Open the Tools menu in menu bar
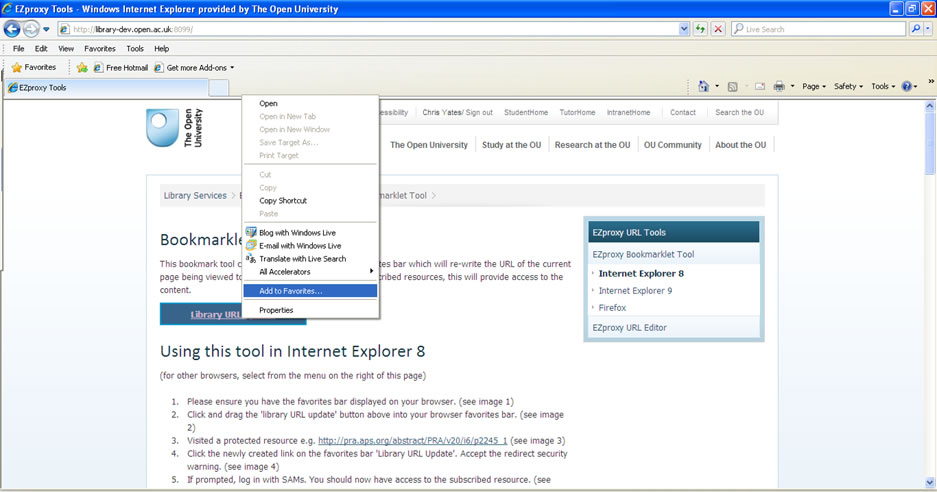The height and width of the screenshot is (492, 937). pos(135,48)
